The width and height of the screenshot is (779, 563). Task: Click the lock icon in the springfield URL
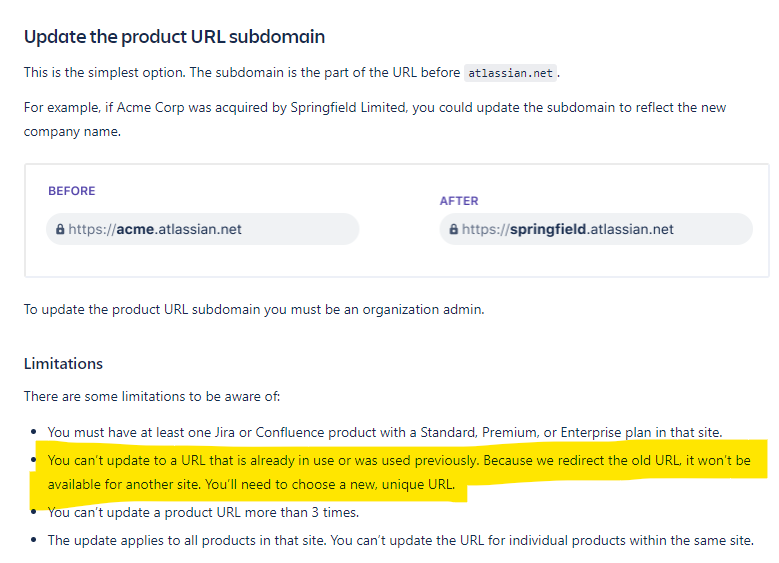coord(454,229)
